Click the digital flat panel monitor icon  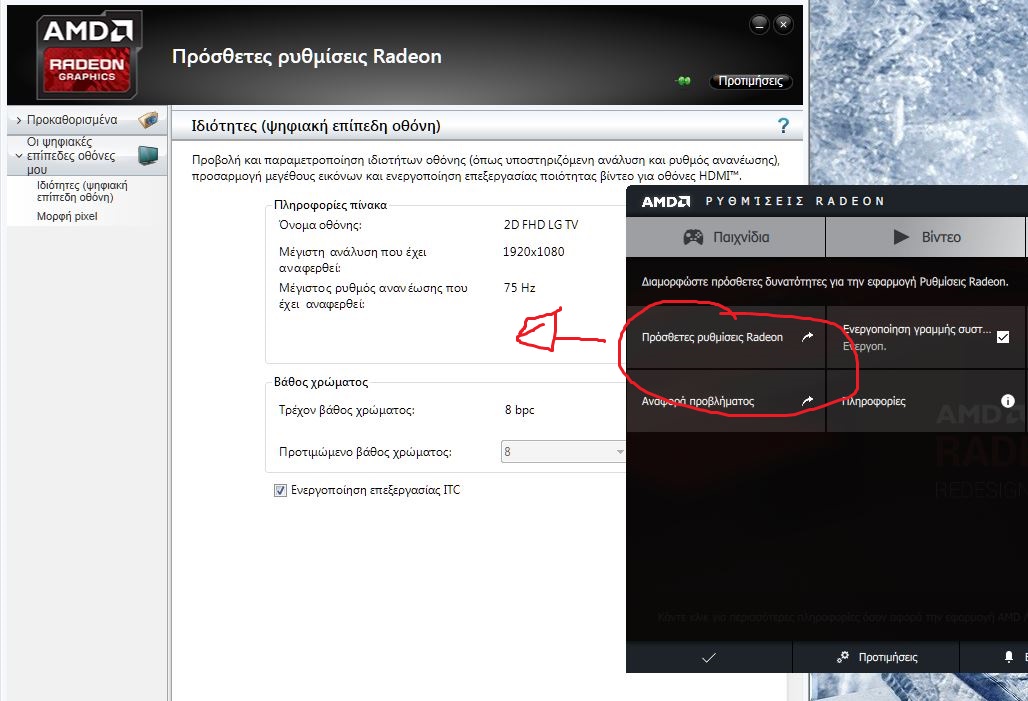tap(149, 155)
